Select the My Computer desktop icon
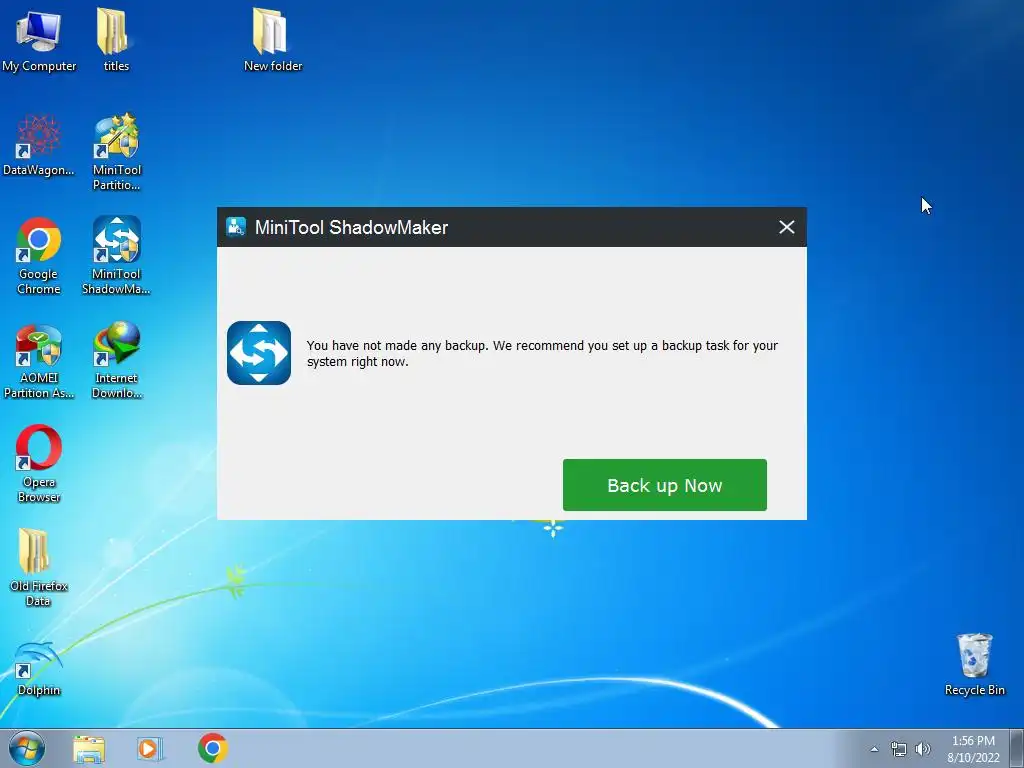This screenshot has height=768, width=1024. tap(39, 41)
